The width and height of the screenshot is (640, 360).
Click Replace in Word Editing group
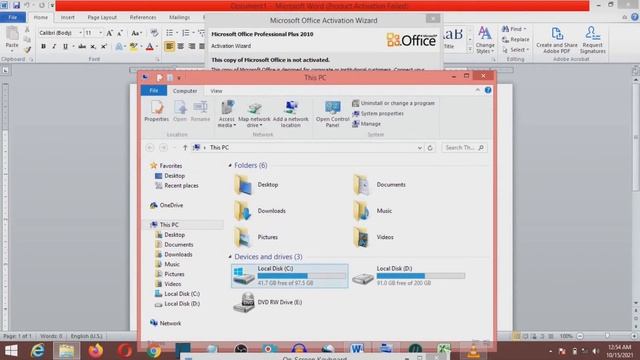pos(515,40)
